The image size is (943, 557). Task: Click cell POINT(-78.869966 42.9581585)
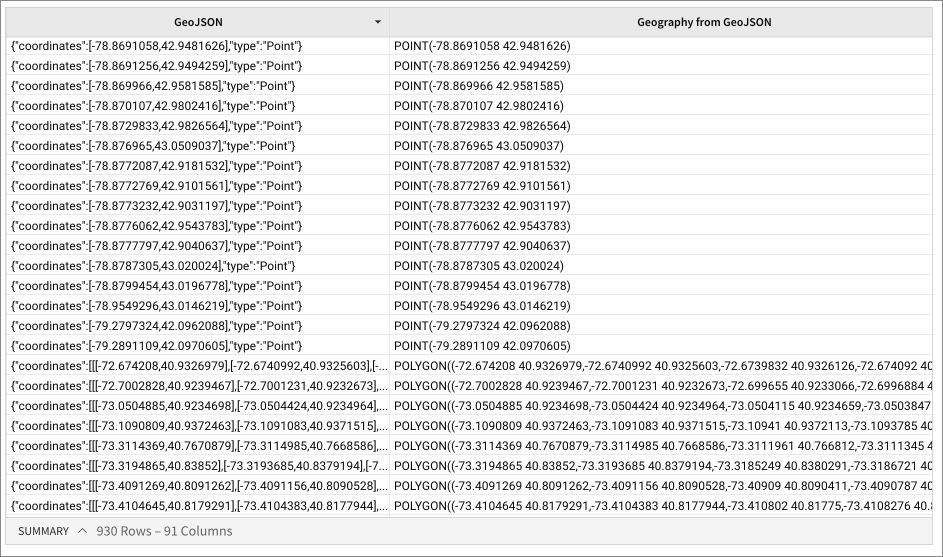(478, 86)
